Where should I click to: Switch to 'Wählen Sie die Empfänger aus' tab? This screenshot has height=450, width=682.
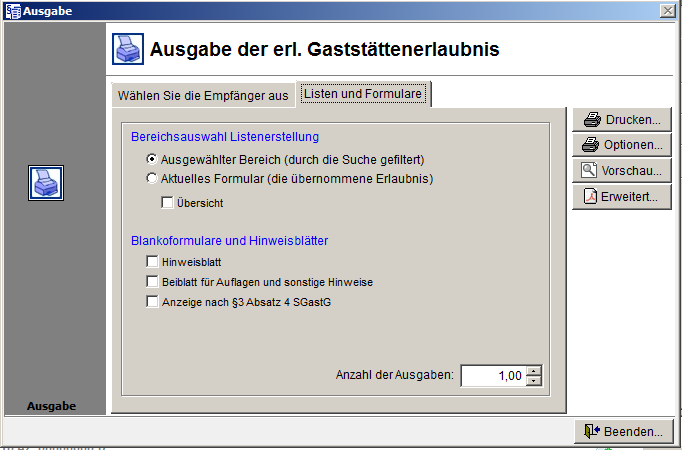pyautogui.click(x=203, y=95)
